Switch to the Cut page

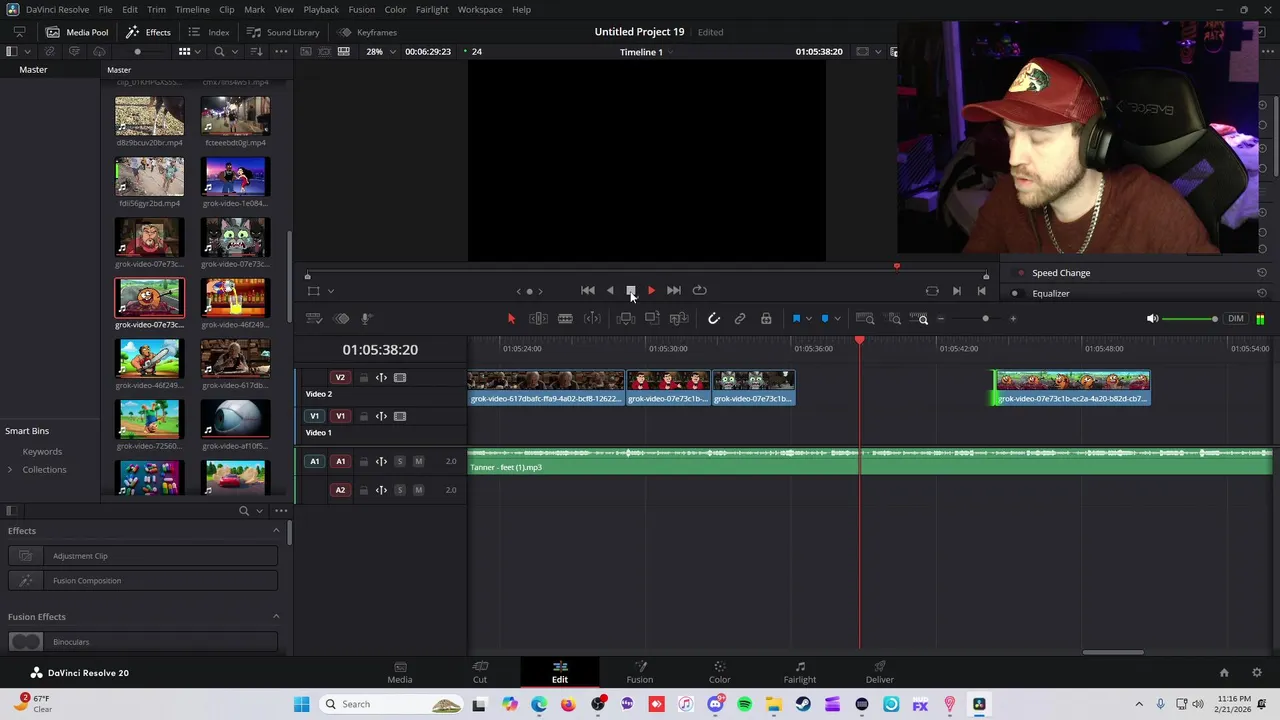[480, 672]
